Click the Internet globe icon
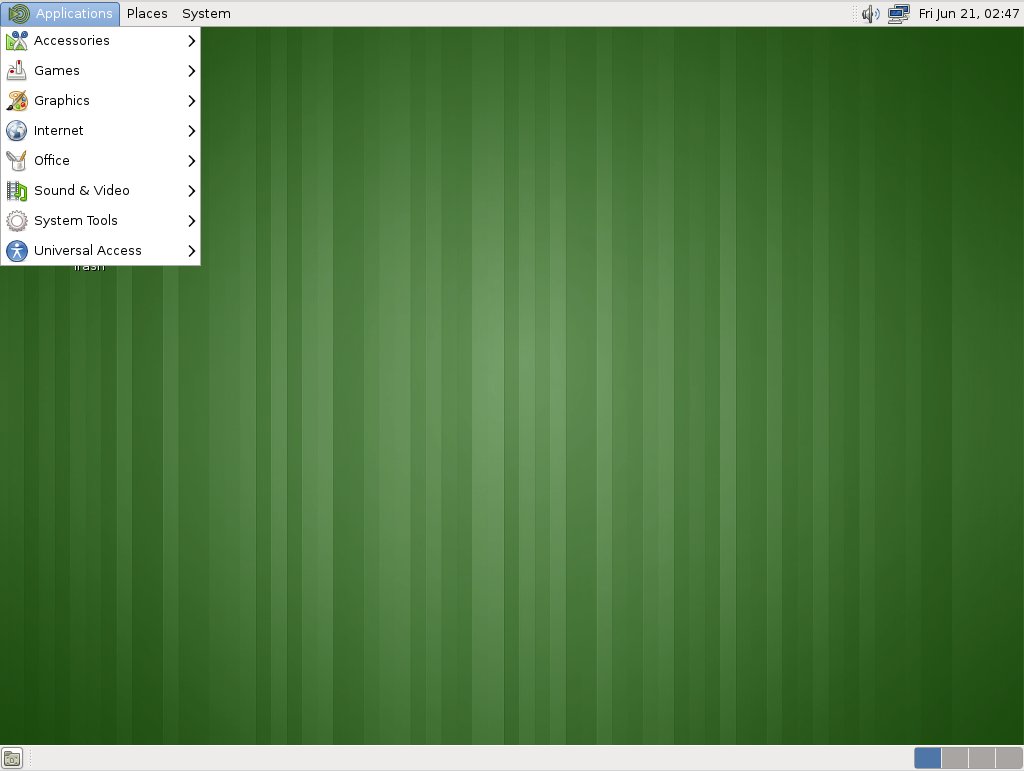Viewport: 1024px width, 771px height. click(16, 131)
